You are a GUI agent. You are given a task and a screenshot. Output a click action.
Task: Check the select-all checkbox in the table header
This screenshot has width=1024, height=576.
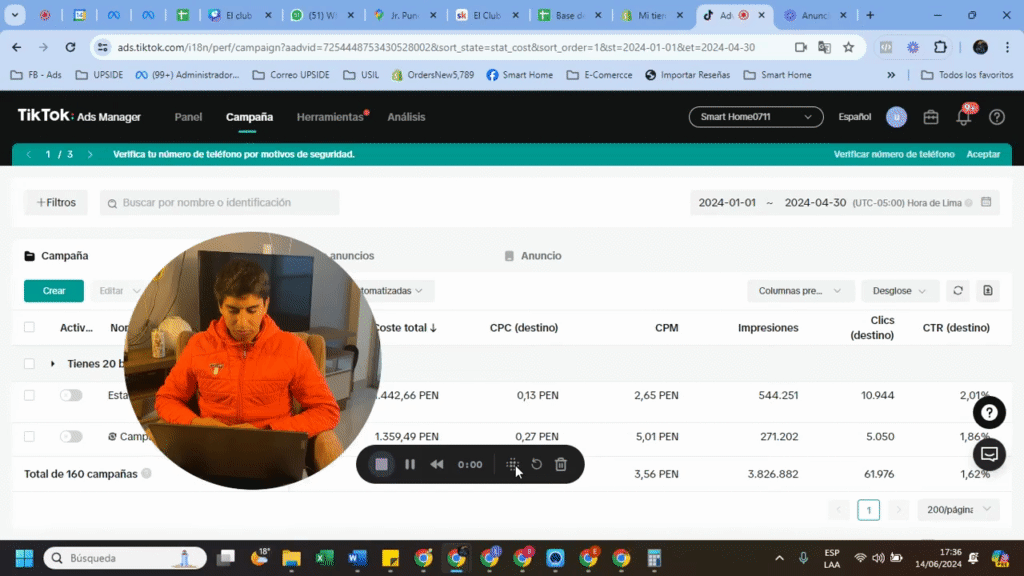click(x=28, y=327)
